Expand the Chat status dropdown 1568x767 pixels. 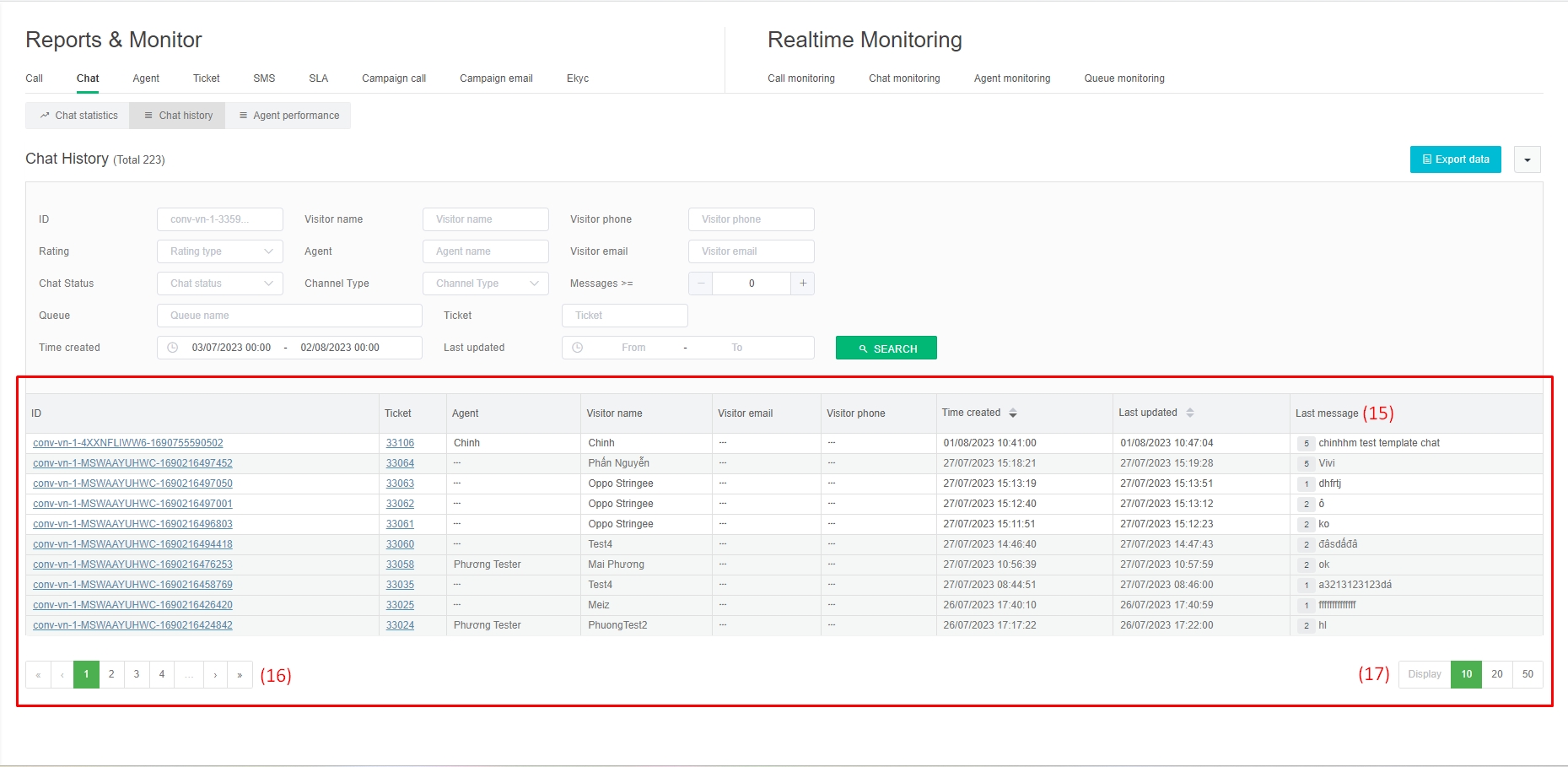[x=219, y=284]
